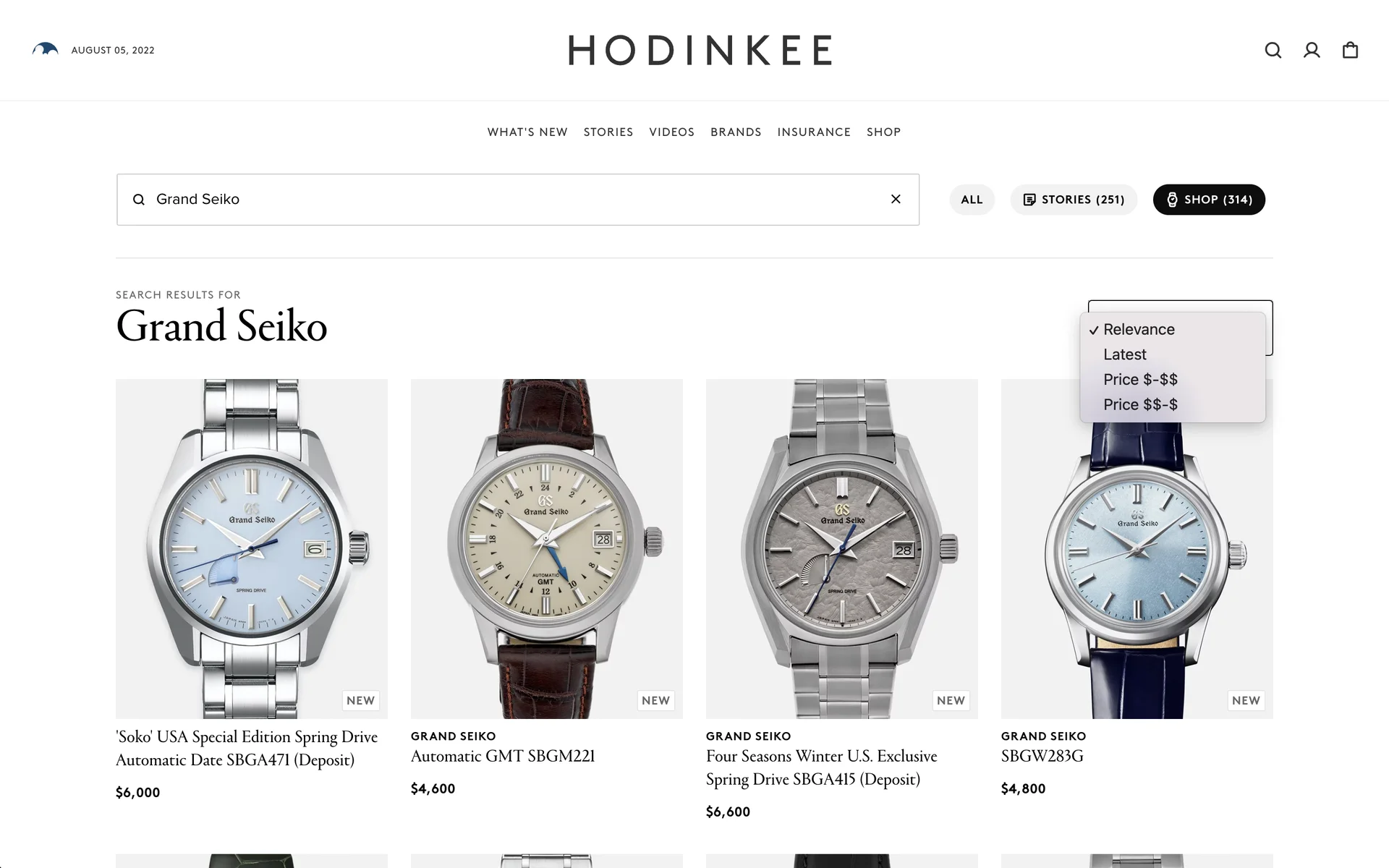Open Automatic GMT SBGM221 product link
Image resolution: width=1389 pixels, height=868 pixels.
(x=503, y=756)
